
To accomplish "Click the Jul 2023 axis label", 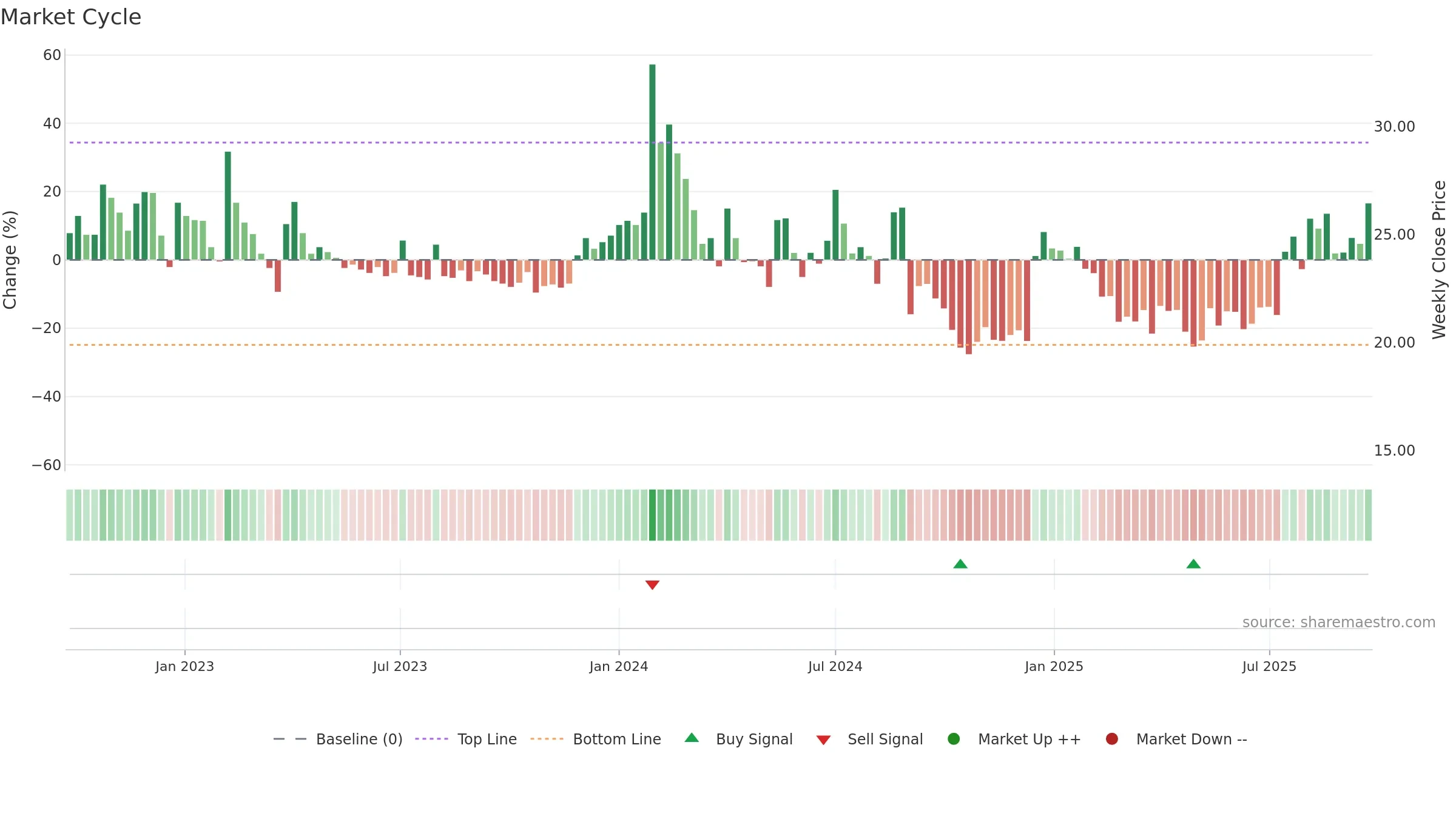I will coord(400,666).
